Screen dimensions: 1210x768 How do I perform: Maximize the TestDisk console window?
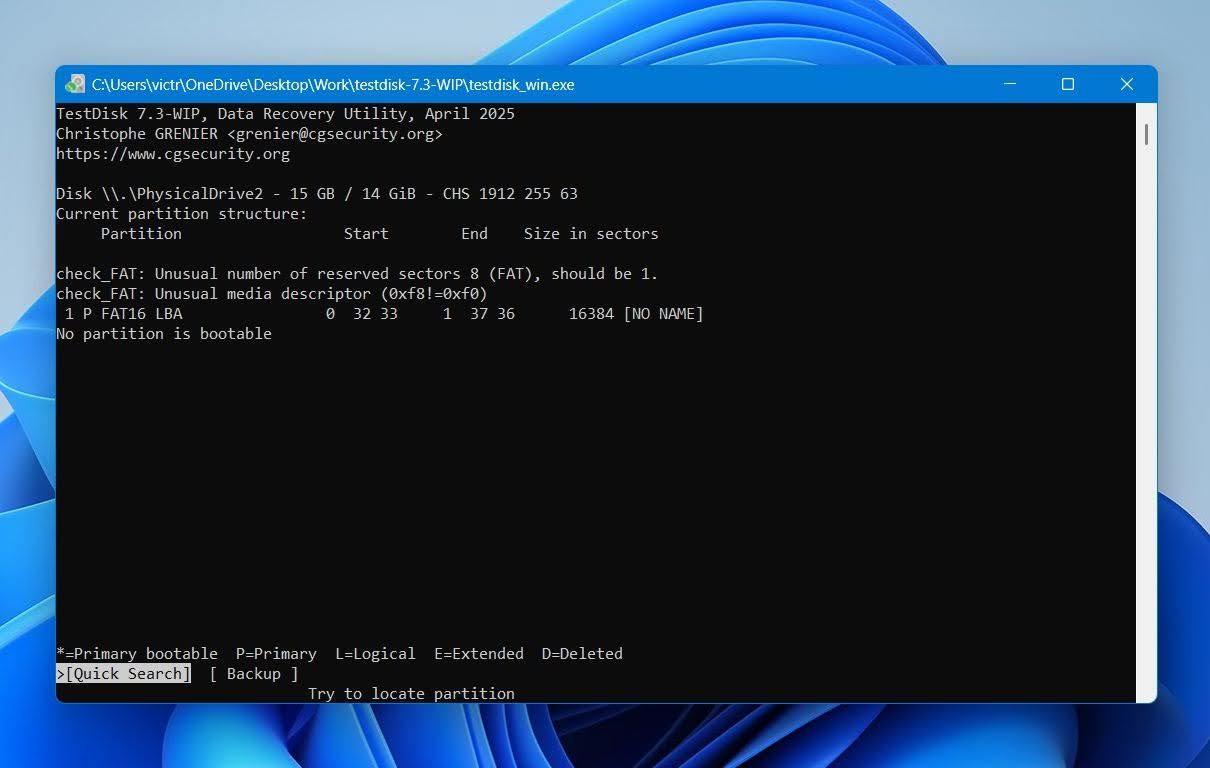[x=1067, y=84]
